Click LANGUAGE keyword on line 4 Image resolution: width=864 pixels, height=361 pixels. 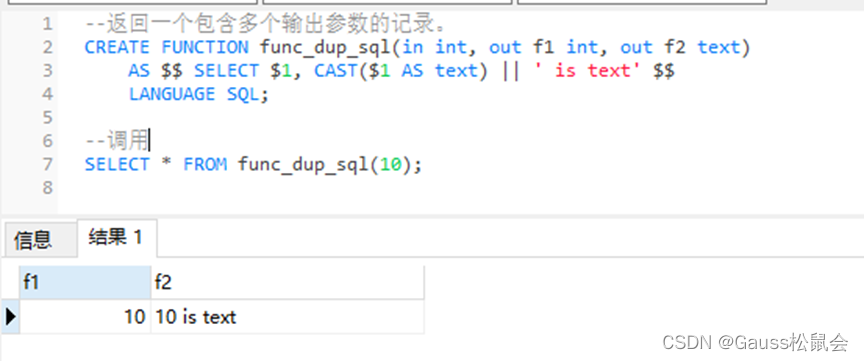click(171, 94)
